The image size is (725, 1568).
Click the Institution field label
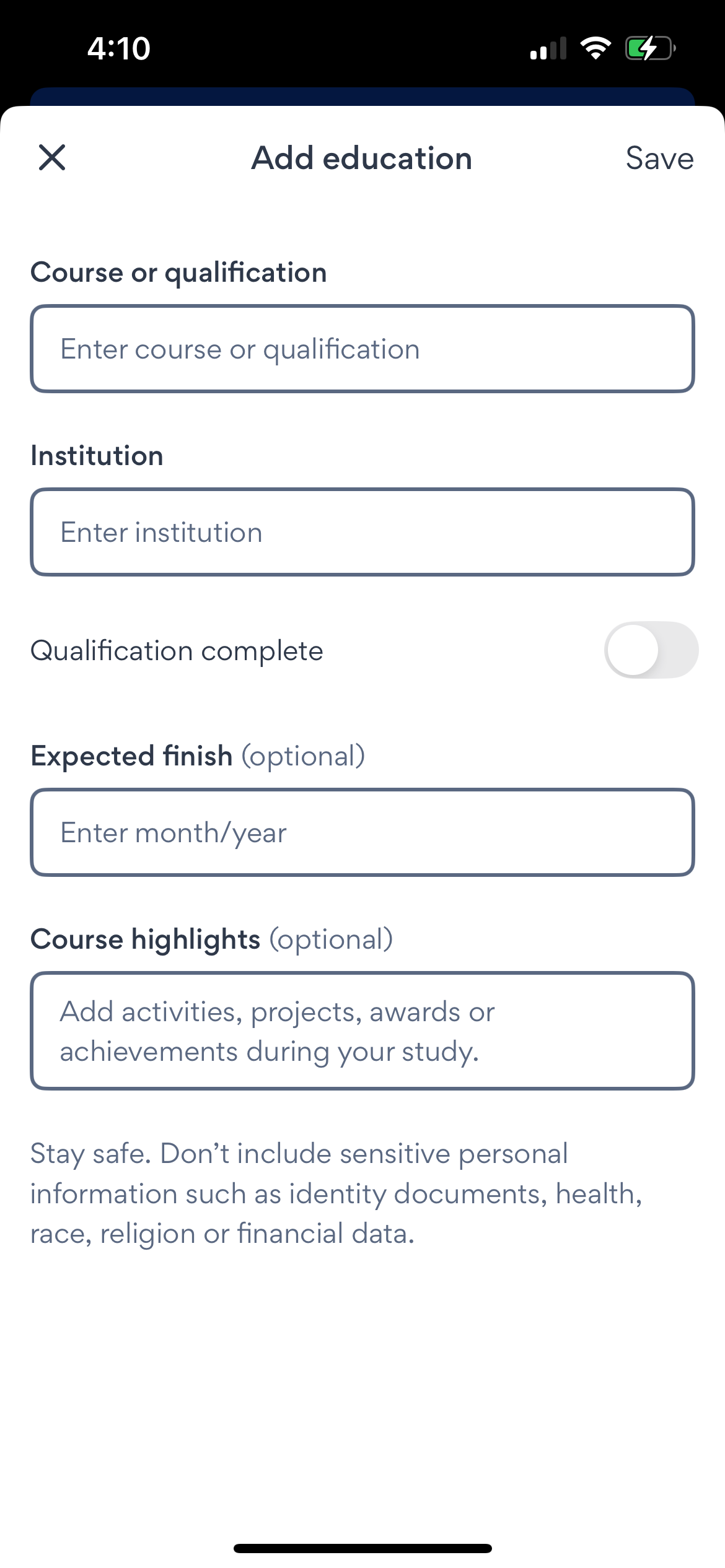pos(97,456)
